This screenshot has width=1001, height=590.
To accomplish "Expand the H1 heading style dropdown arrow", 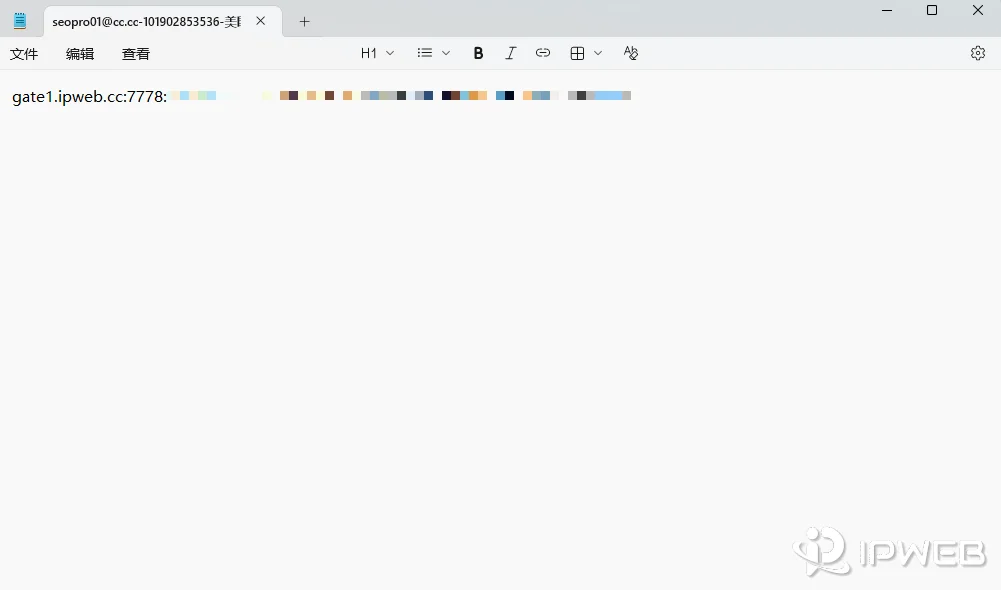I will [x=390, y=53].
